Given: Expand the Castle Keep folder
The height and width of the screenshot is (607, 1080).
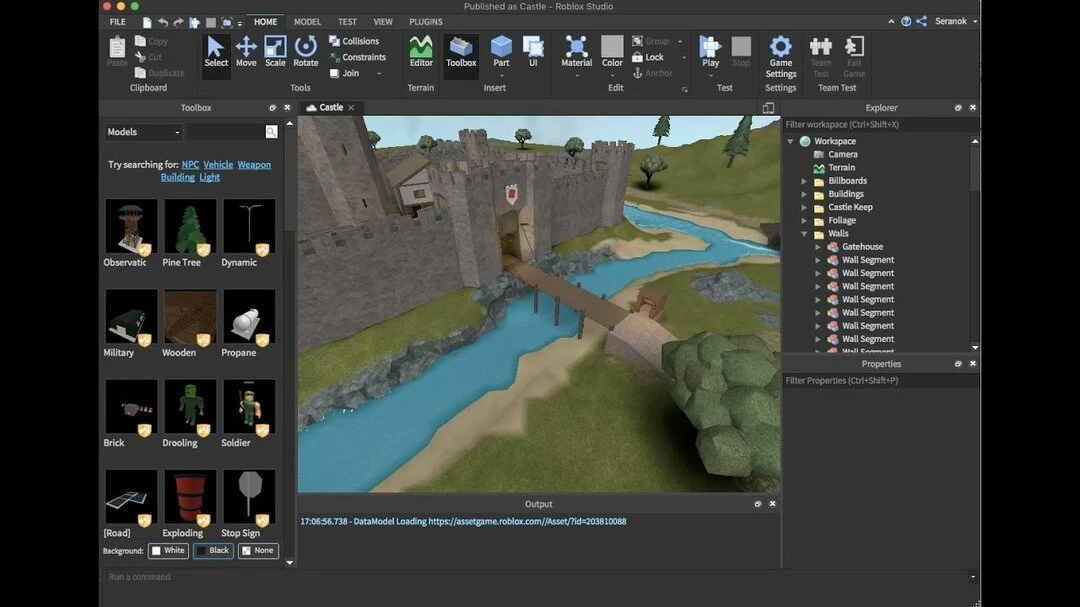Looking at the screenshot, I should 804,207.
